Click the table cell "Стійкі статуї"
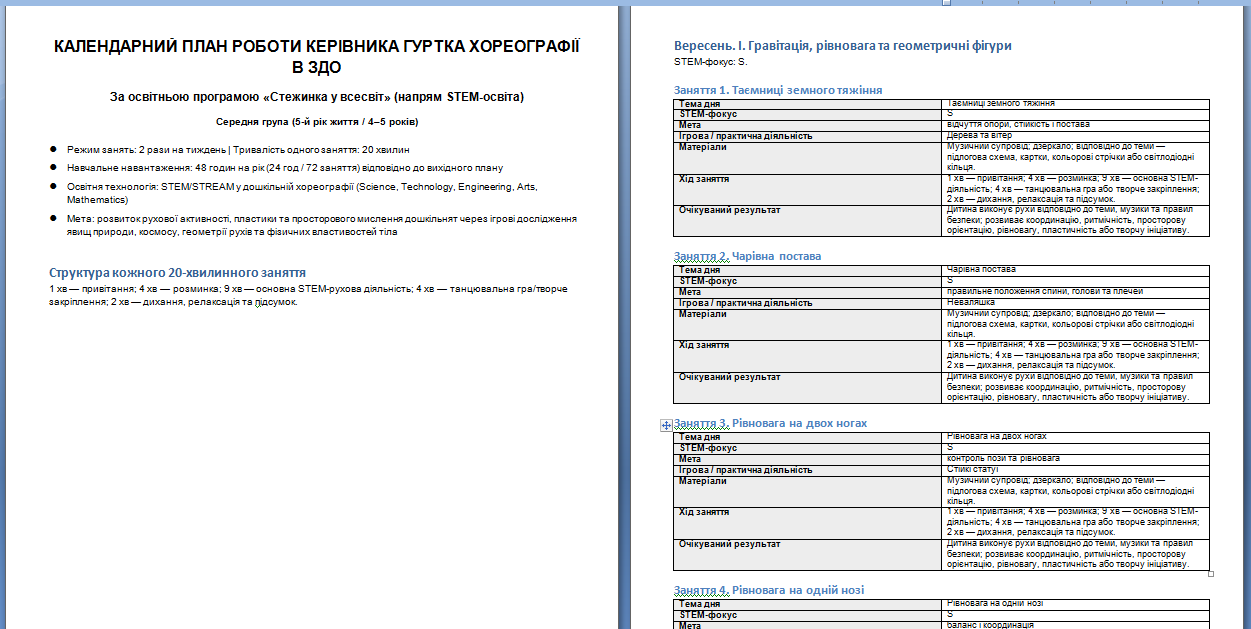Viewport: 1251px width, 629px height. point(1077,470)
